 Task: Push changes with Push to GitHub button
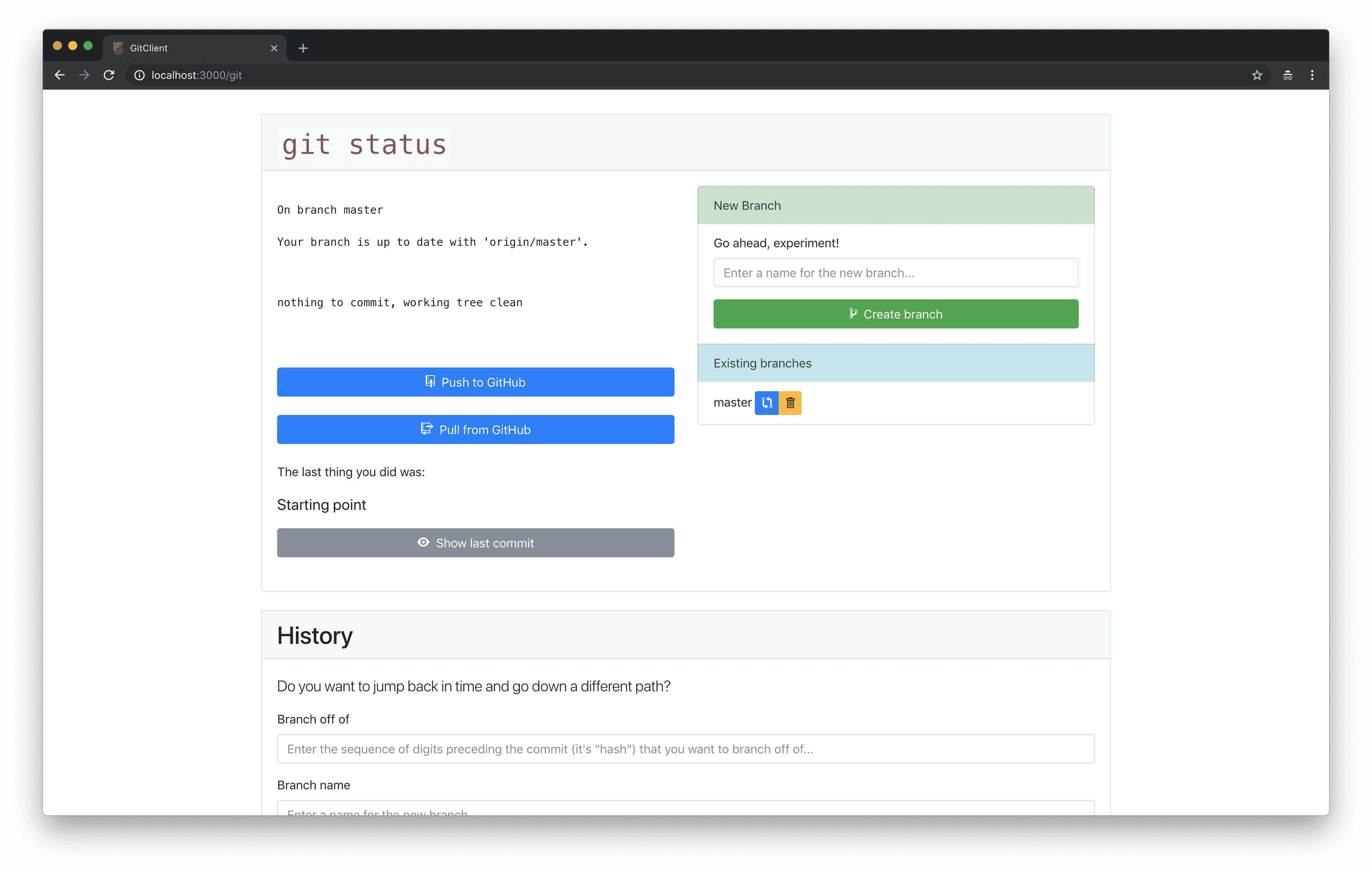[476, 382]
